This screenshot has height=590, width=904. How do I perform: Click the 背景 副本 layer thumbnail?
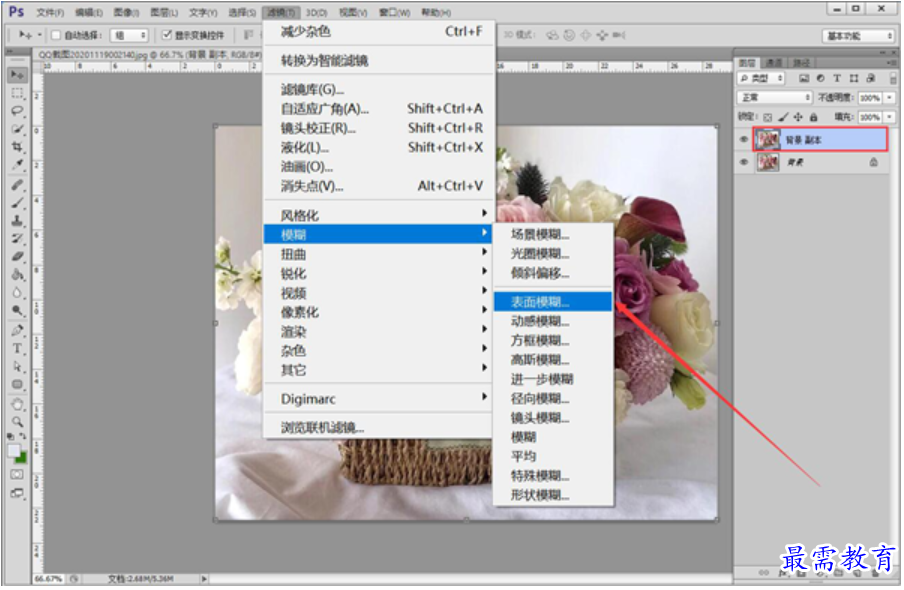tap(767, 140)
